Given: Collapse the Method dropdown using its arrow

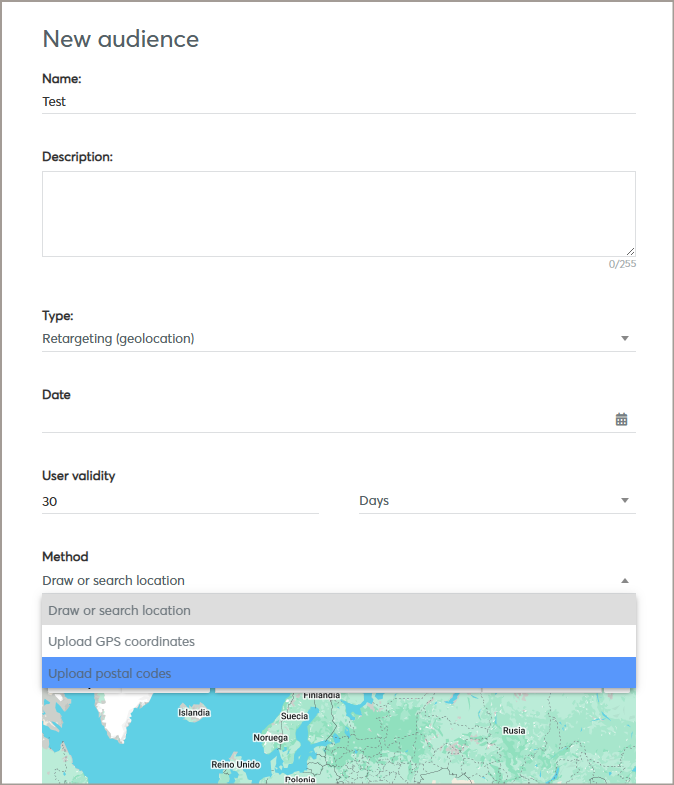Looking at the screenshot, I should pos(625,581).
